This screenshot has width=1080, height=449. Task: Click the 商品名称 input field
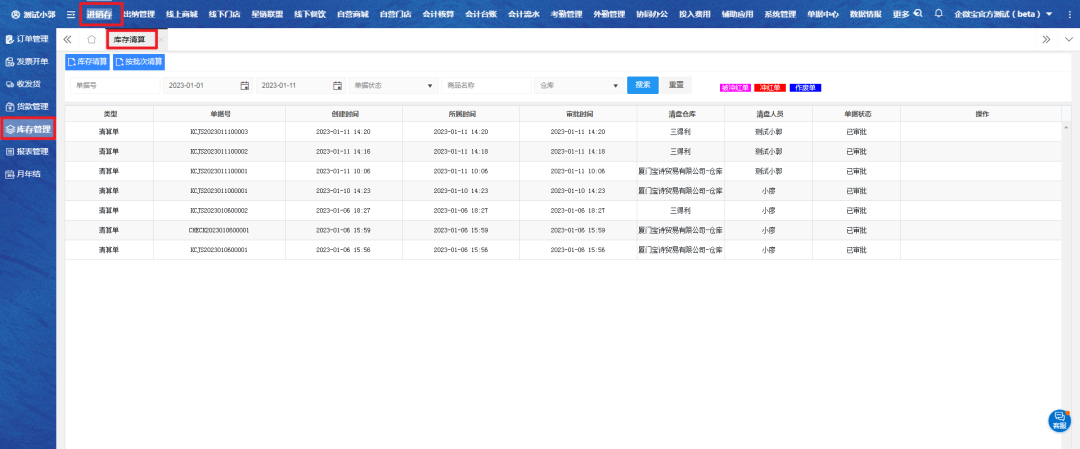(486, 85)
